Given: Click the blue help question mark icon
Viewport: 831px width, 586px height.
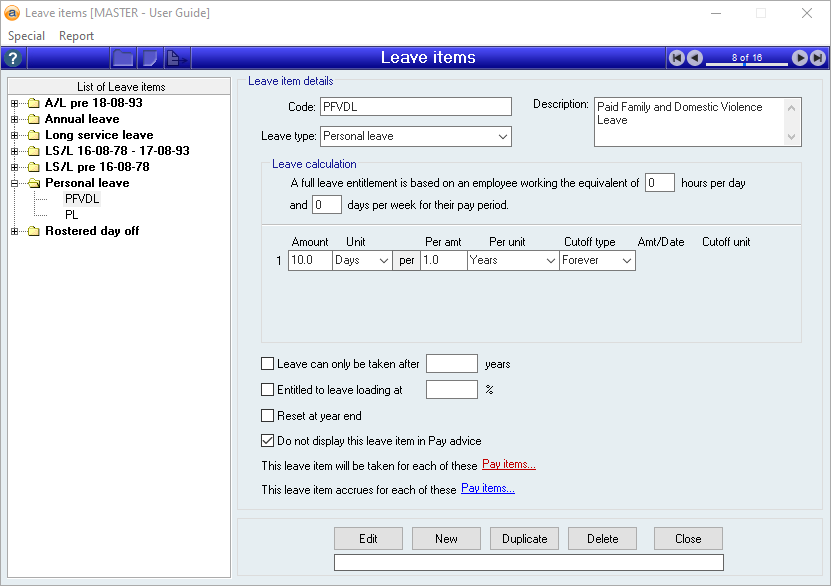Looking at the screenshot, I should pyautogui.click(x=12, y=58).
